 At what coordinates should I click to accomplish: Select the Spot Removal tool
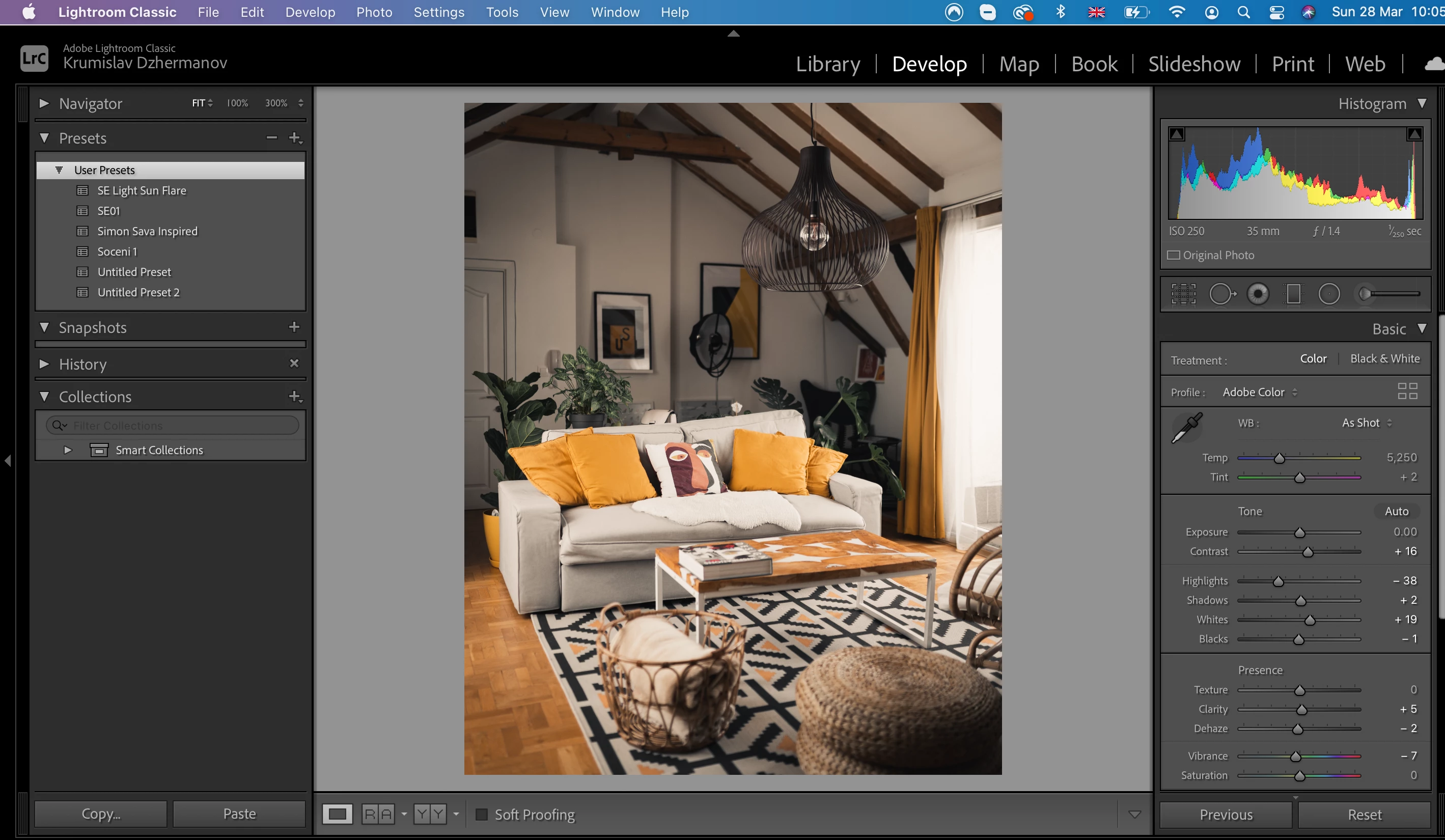pos(1221,294)
